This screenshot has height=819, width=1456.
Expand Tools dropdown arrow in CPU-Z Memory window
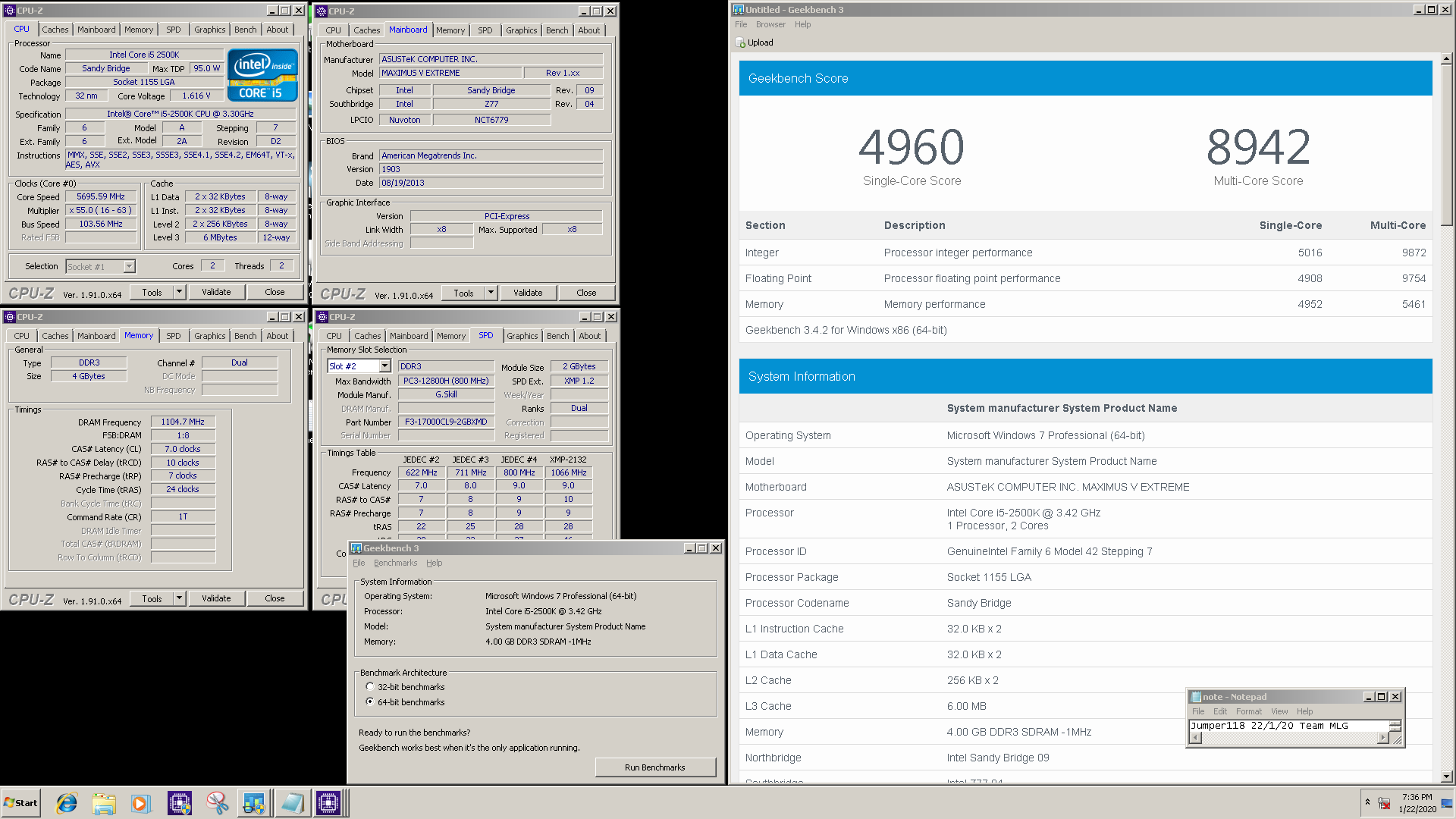179,598
